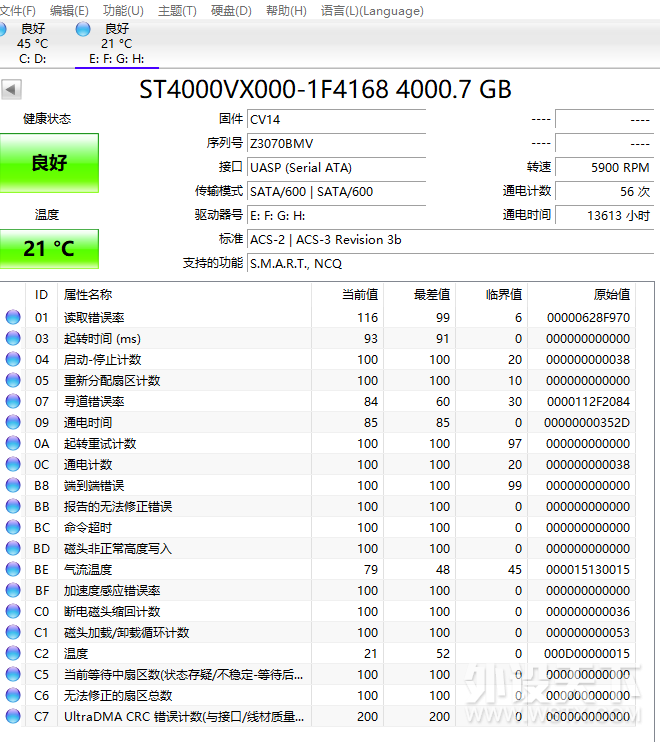Click the blue orb for attribute 01 读取错误率
Viewport: 660px width, 742px height.
click(x=13, y=317)
